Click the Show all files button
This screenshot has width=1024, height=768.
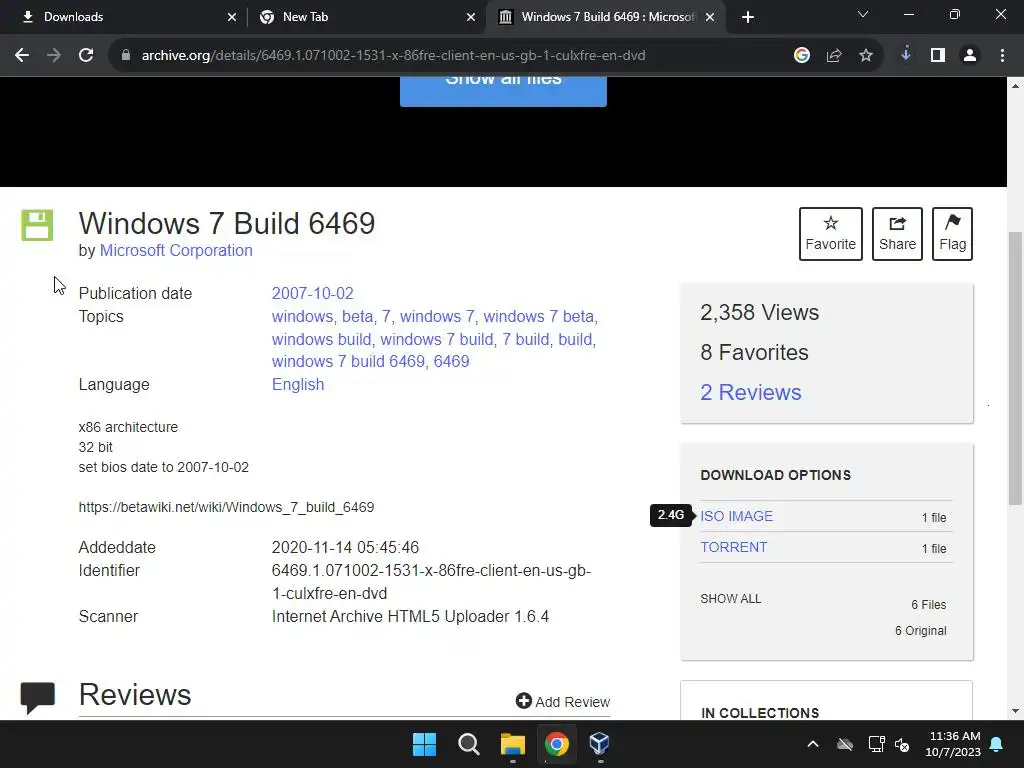coord(503,91)
